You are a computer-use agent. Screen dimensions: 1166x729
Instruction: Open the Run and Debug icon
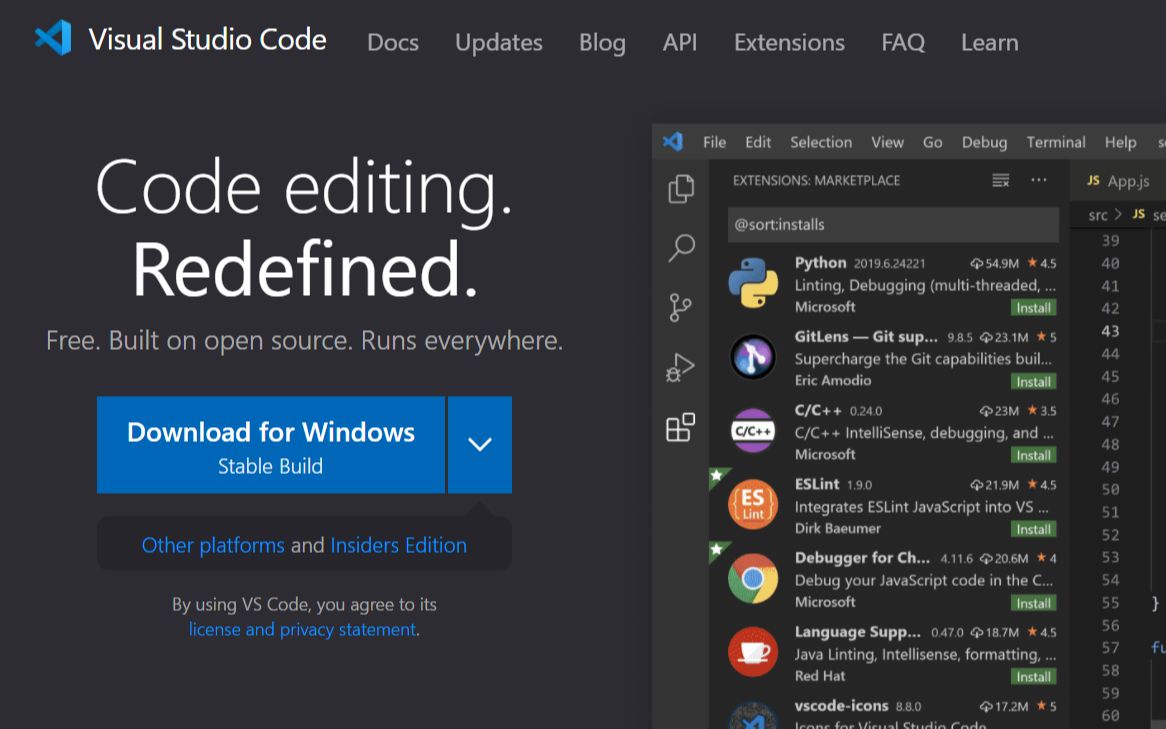coord(681,366)
